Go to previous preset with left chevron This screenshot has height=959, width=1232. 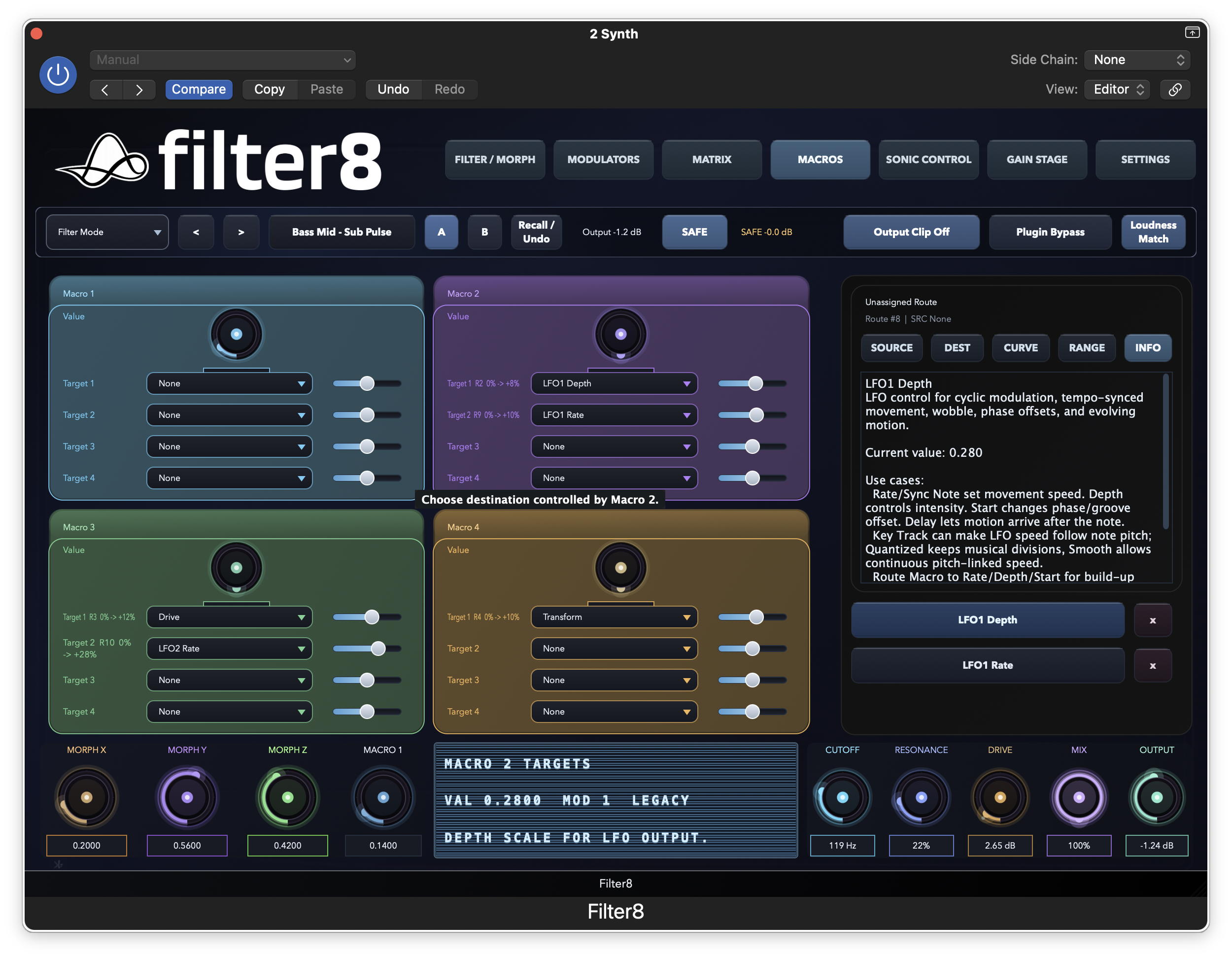coord(105,89)
